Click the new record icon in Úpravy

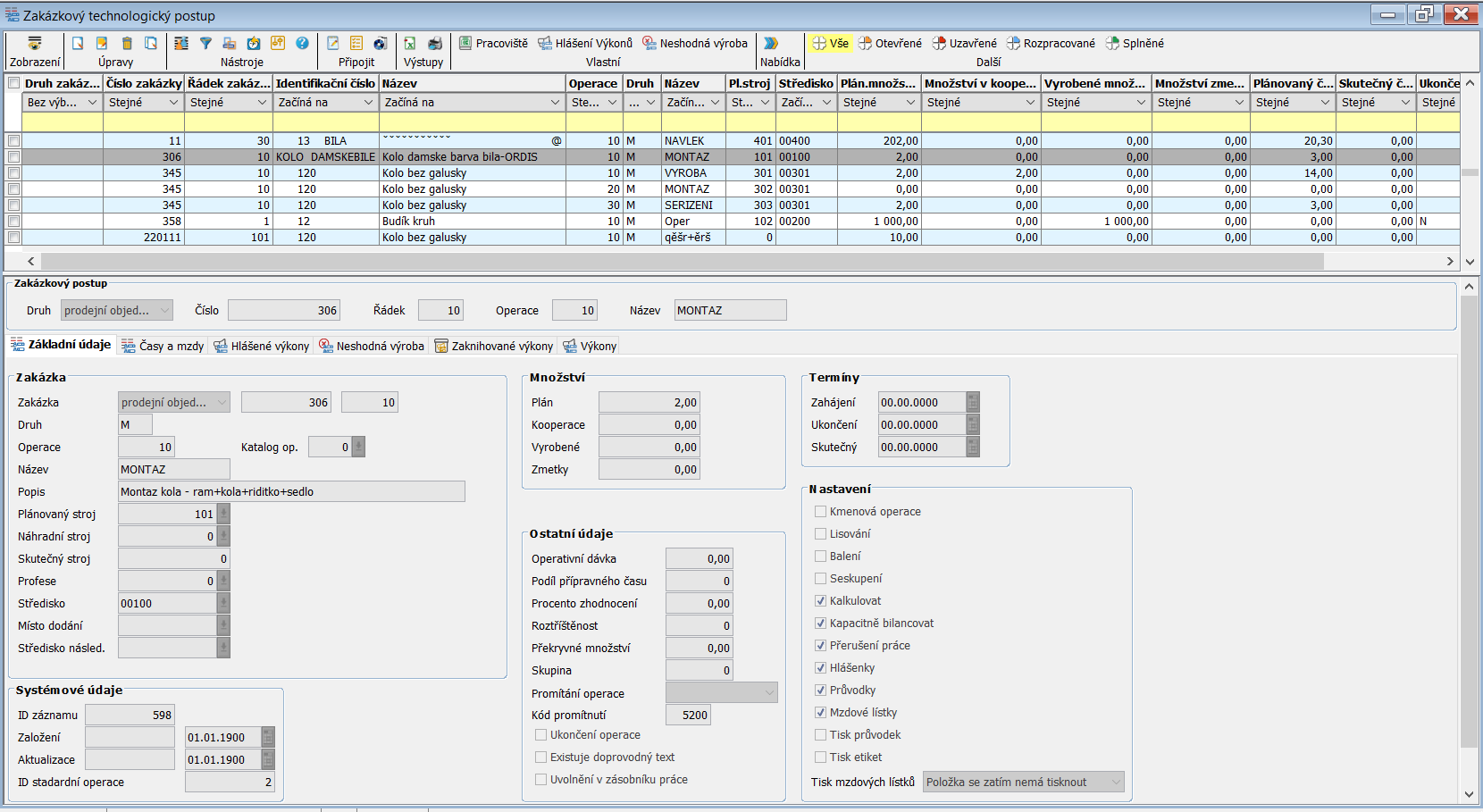pyautogui.click(x=78, y=43)
